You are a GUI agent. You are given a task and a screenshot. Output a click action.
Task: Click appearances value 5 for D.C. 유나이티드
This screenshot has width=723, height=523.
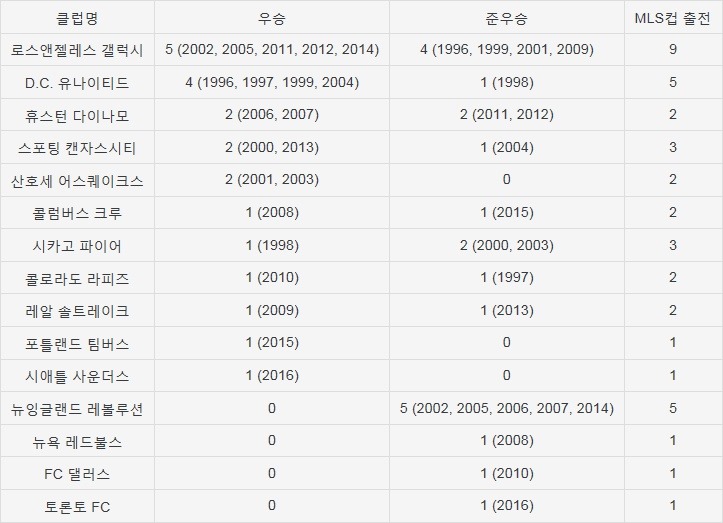[x=672, y=82]
